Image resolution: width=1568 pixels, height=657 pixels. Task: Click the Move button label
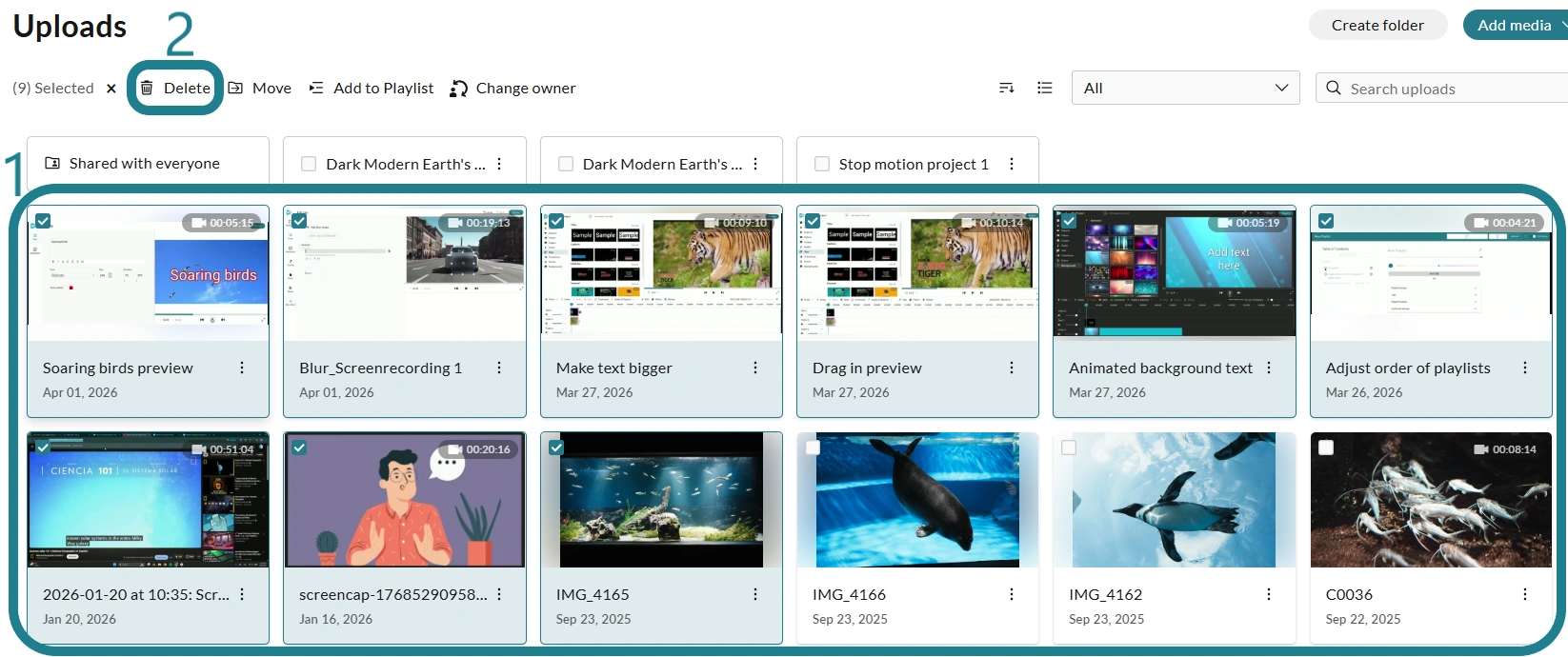pos(271,88)
